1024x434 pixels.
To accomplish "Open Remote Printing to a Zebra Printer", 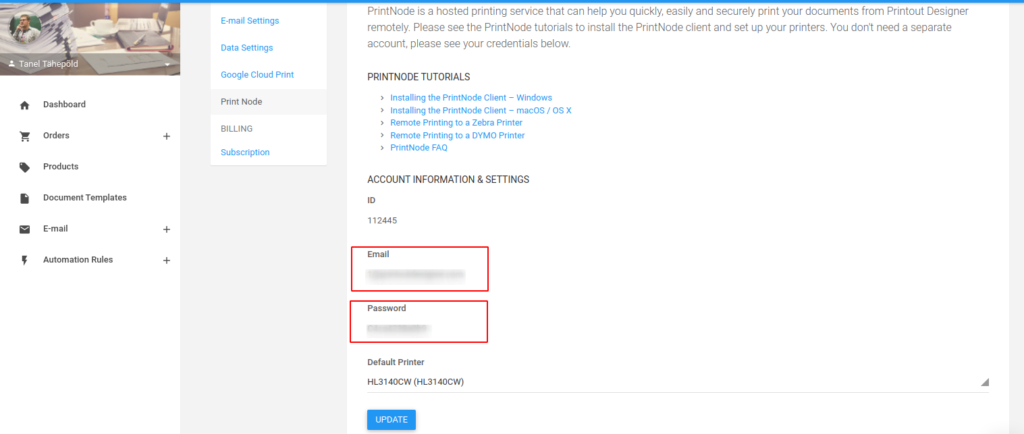I will tap(456, 123).
